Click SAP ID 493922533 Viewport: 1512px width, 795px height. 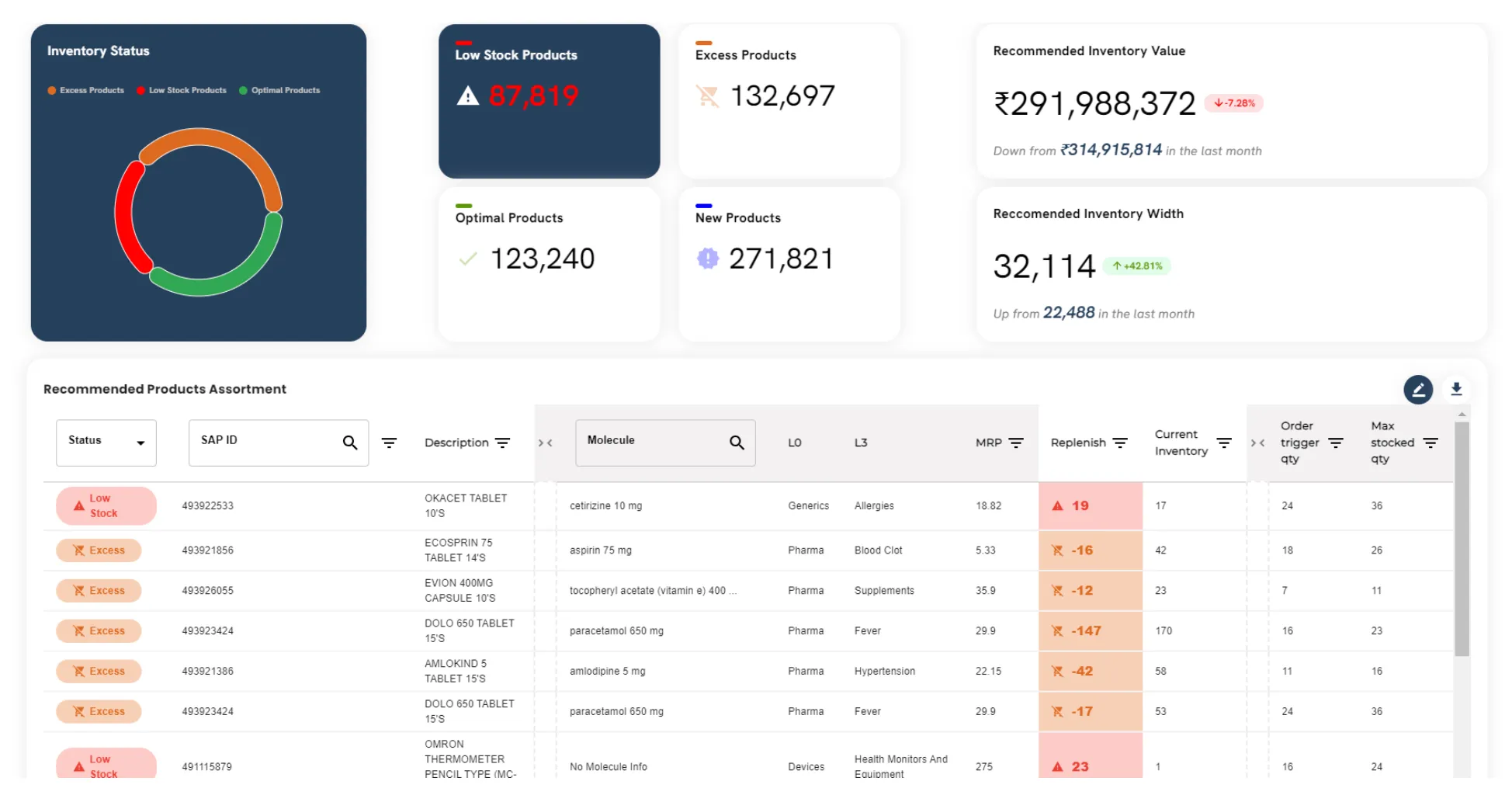point(207,506)
